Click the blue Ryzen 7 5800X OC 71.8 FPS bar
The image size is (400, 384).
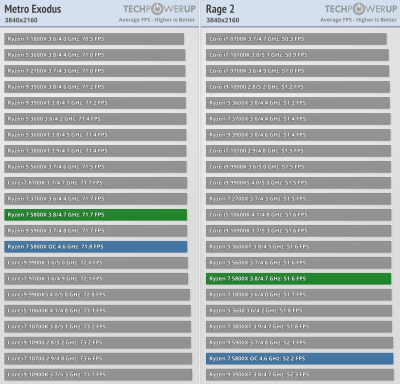[x=96, y=247]
